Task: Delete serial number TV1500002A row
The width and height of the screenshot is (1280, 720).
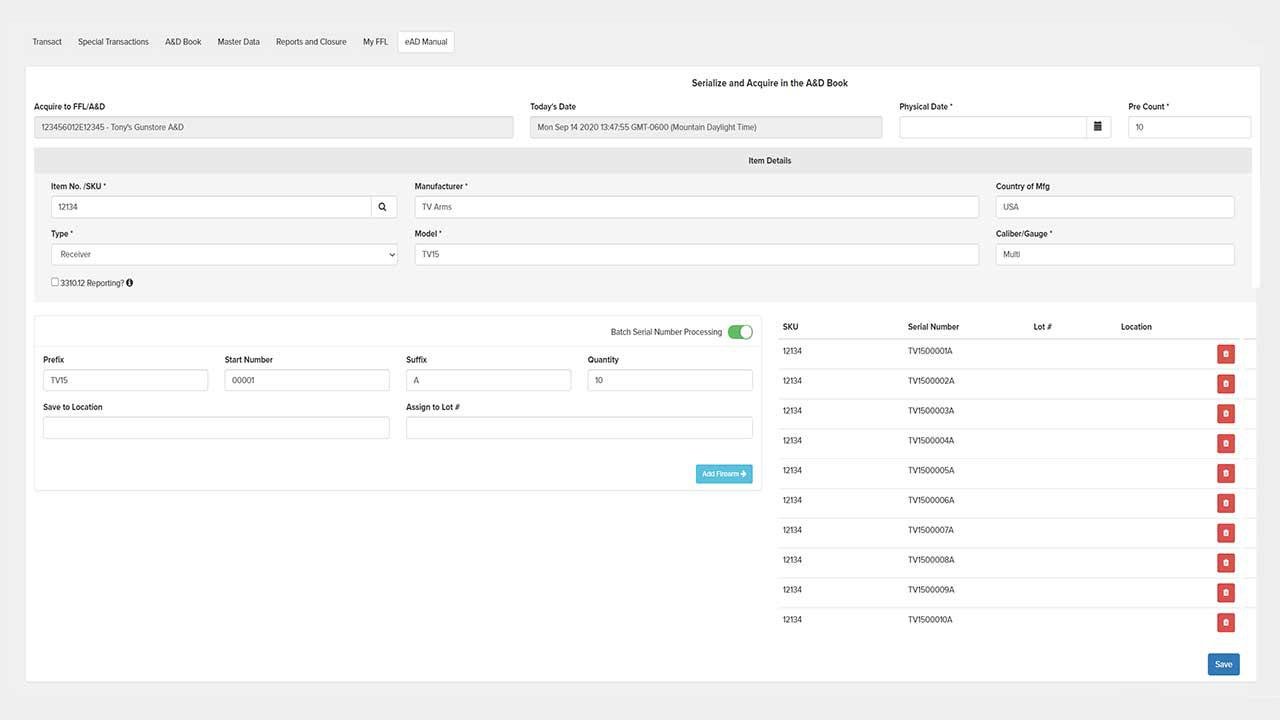Action: point(1226,384)
